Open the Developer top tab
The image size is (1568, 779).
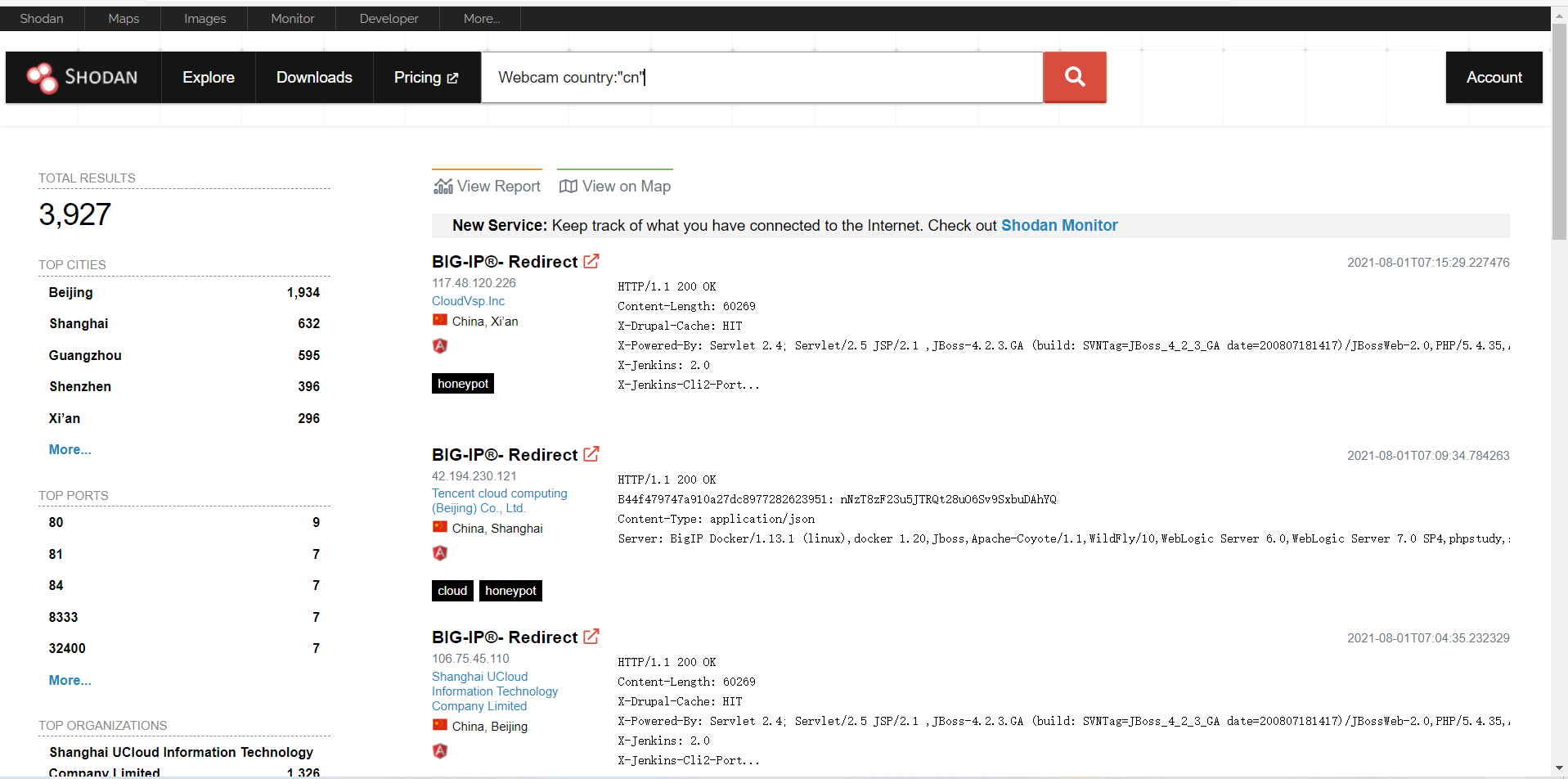(389, 18)
